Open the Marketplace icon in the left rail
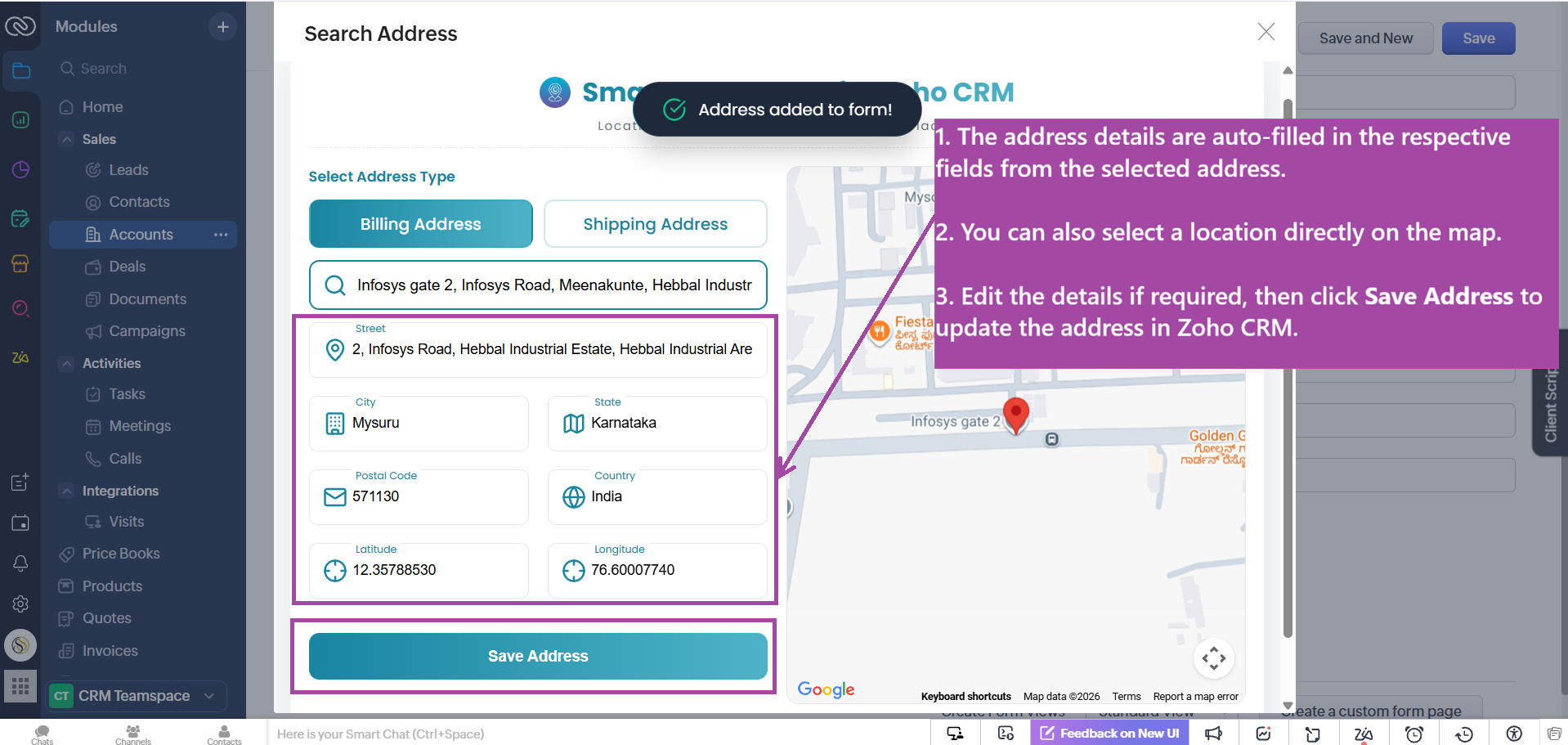Image resolution: width=1568 pixels, height=745 pixels. (x=20, y=263)
